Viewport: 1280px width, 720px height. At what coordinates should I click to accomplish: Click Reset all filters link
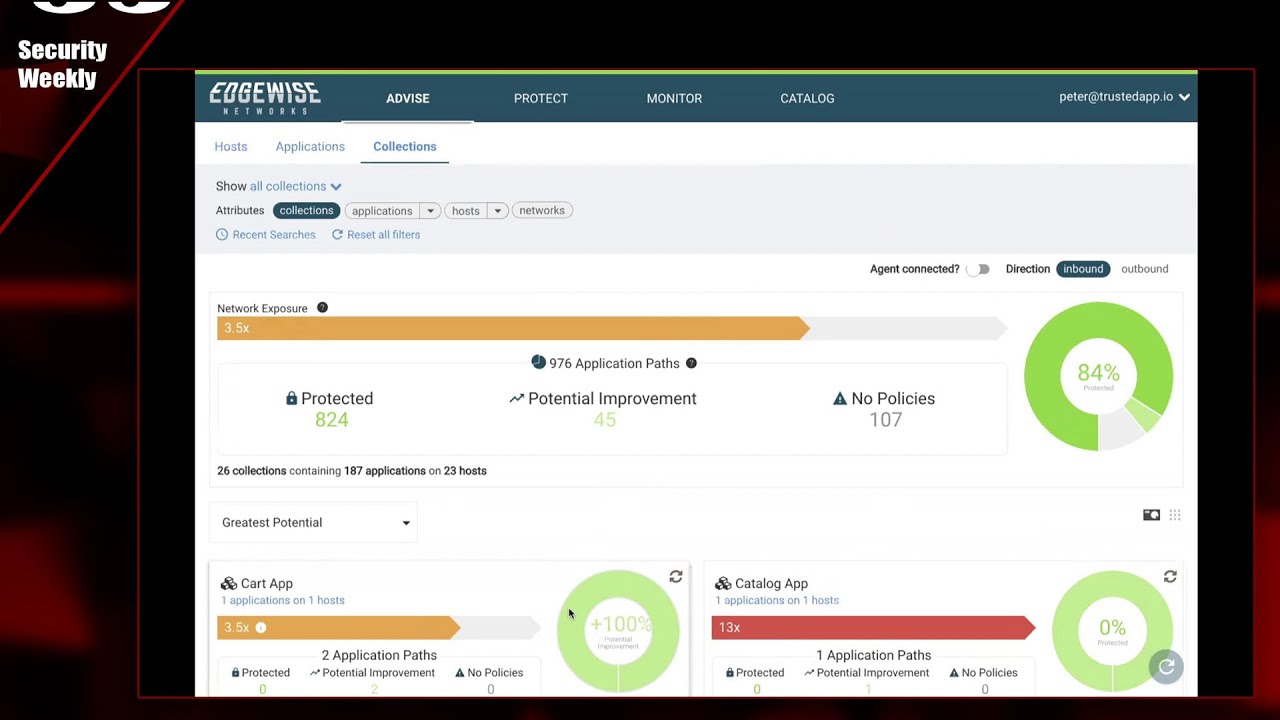383,234
